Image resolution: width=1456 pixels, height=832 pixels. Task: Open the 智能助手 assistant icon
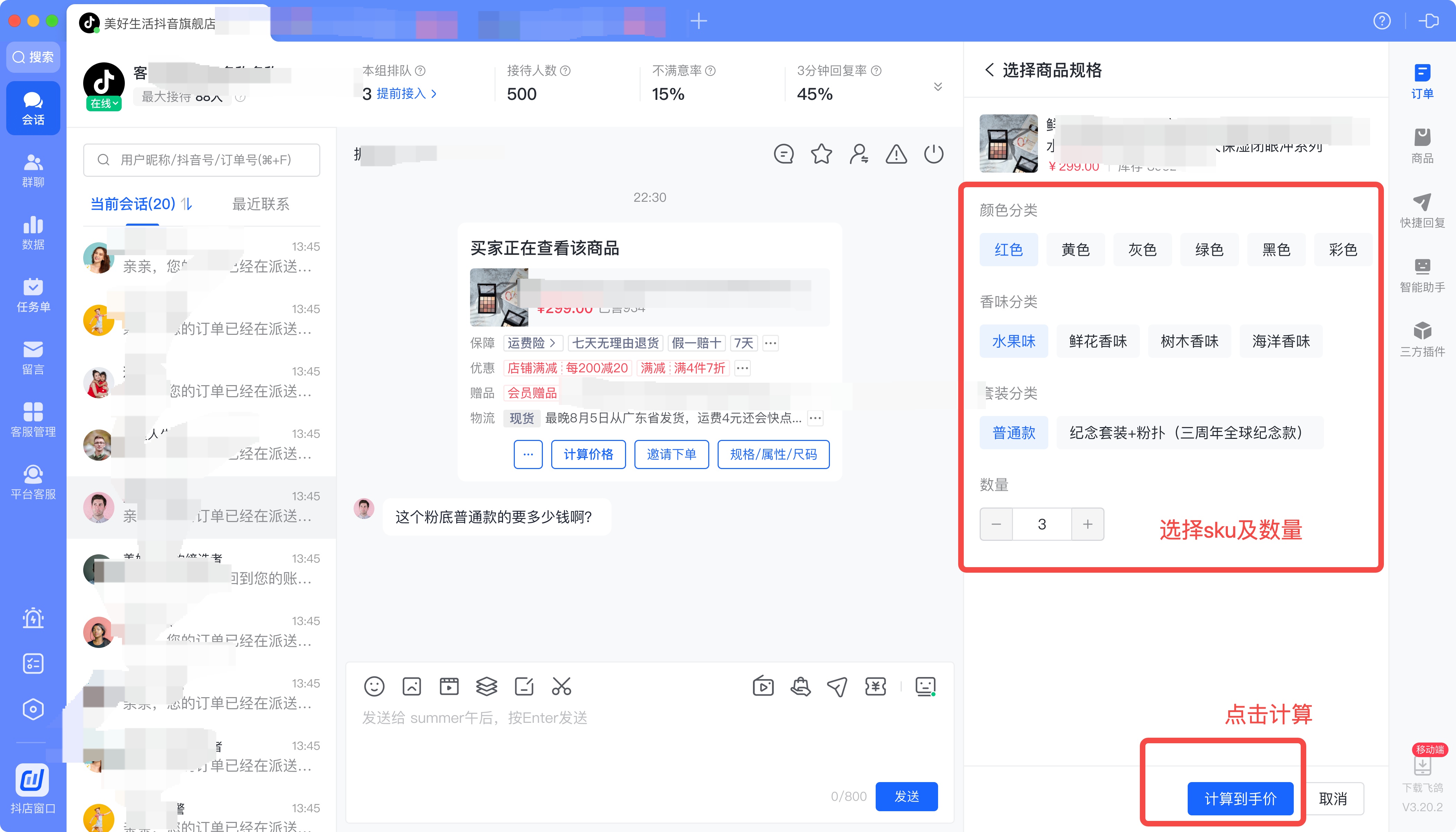coord(1422,276)
